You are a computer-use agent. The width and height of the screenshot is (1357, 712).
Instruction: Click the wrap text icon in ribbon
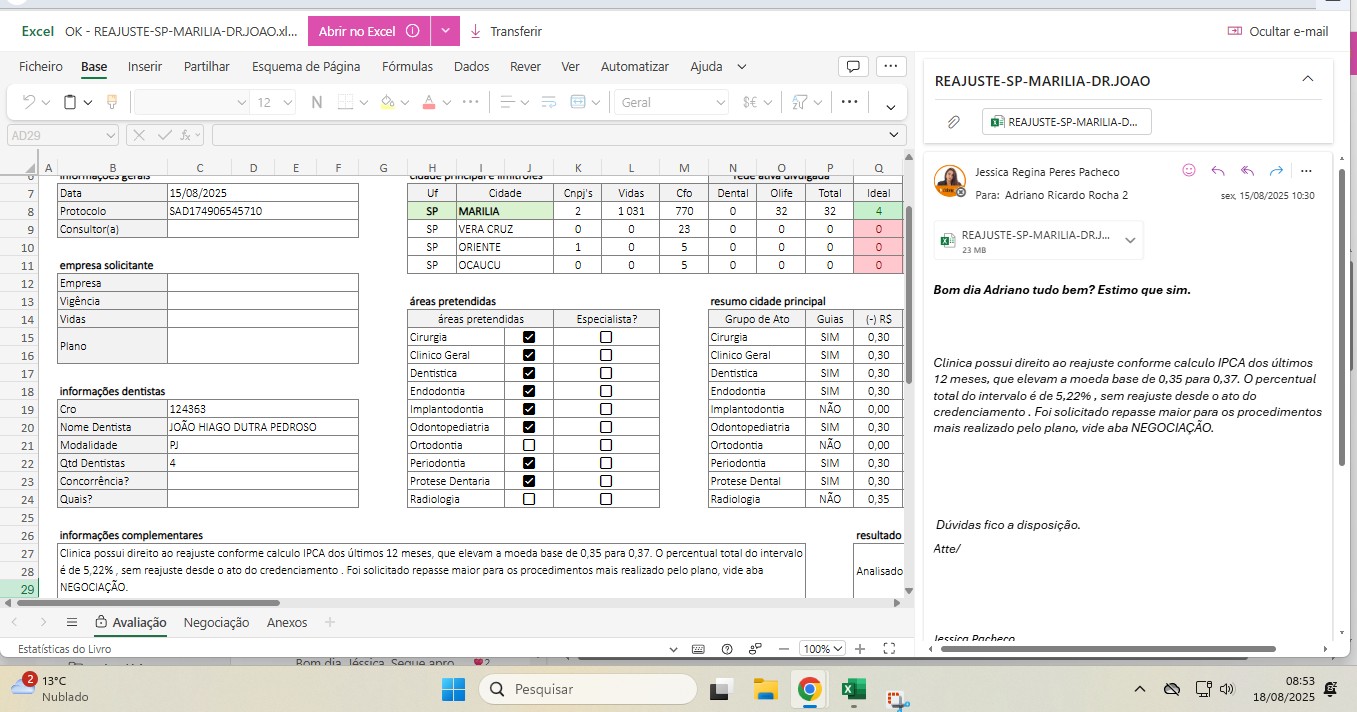click(x=548, y=102)
